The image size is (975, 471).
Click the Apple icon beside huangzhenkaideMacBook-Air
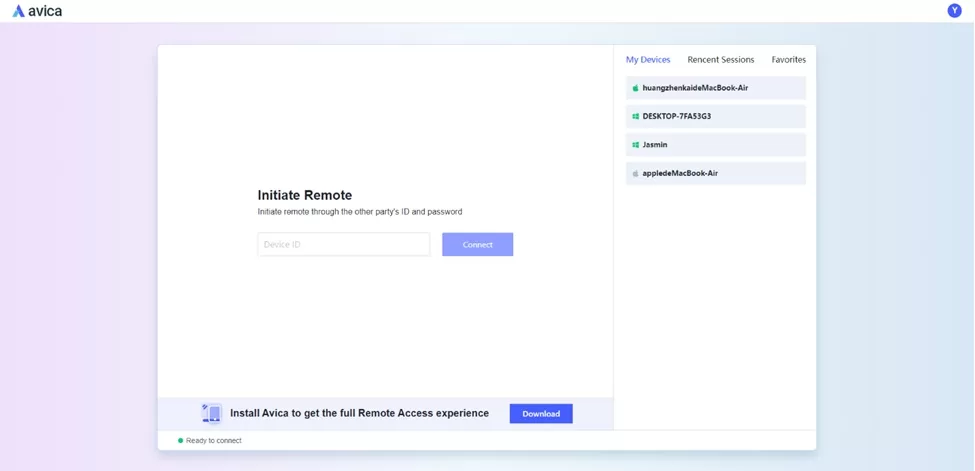click(635, 88)
